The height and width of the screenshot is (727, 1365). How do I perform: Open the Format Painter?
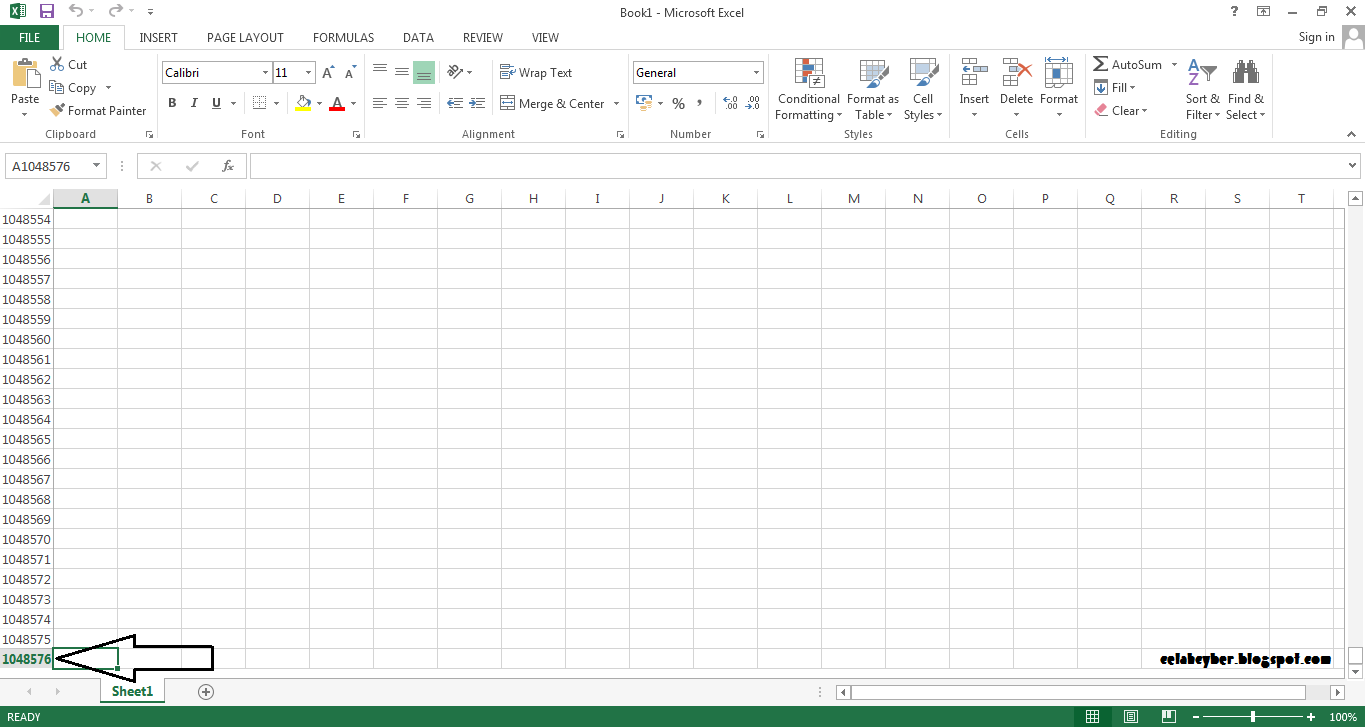pyautogui.click(x=97, y=110)
